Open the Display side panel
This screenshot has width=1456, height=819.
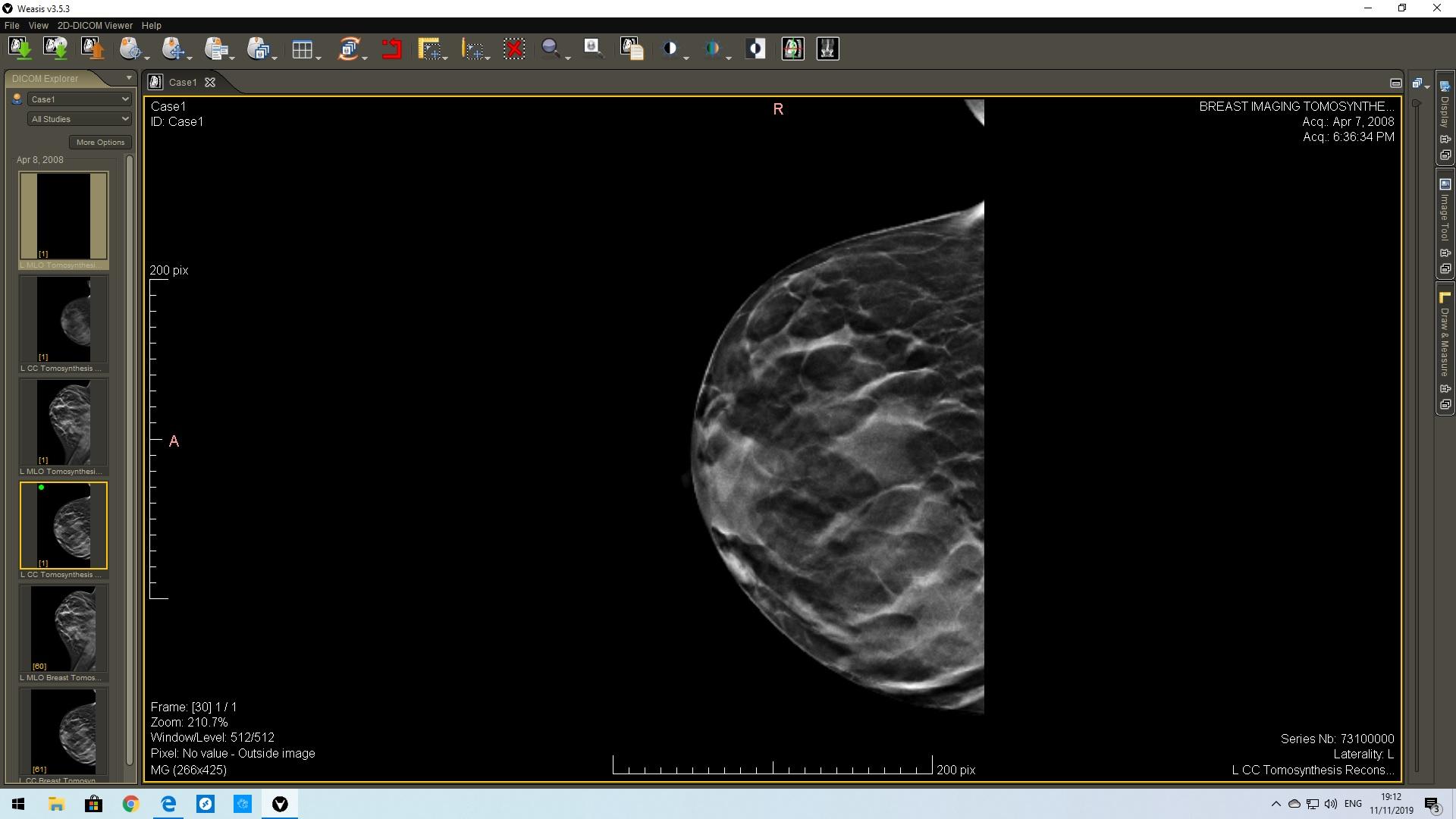point(1445,111)
